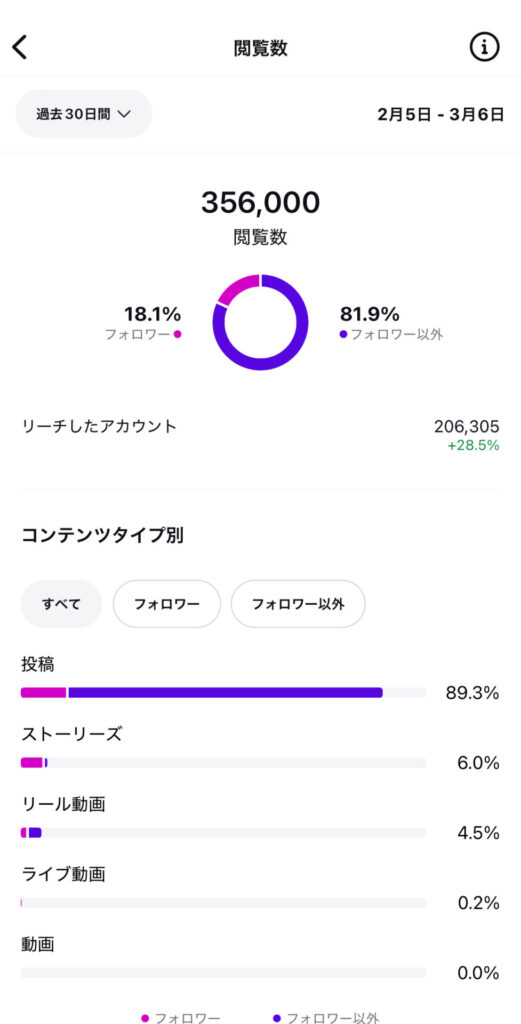Click the 投稿 progress bar
Image resolution: width=521 pixels, height=1024 pixels.
click(223, 693)
